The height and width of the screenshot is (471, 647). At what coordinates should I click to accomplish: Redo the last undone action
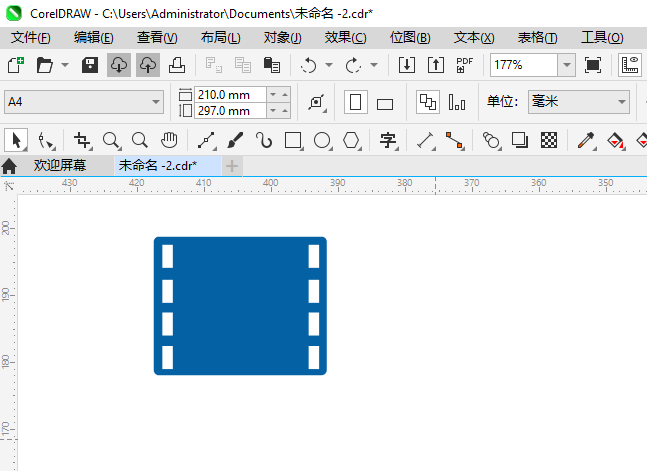point(354,65)
